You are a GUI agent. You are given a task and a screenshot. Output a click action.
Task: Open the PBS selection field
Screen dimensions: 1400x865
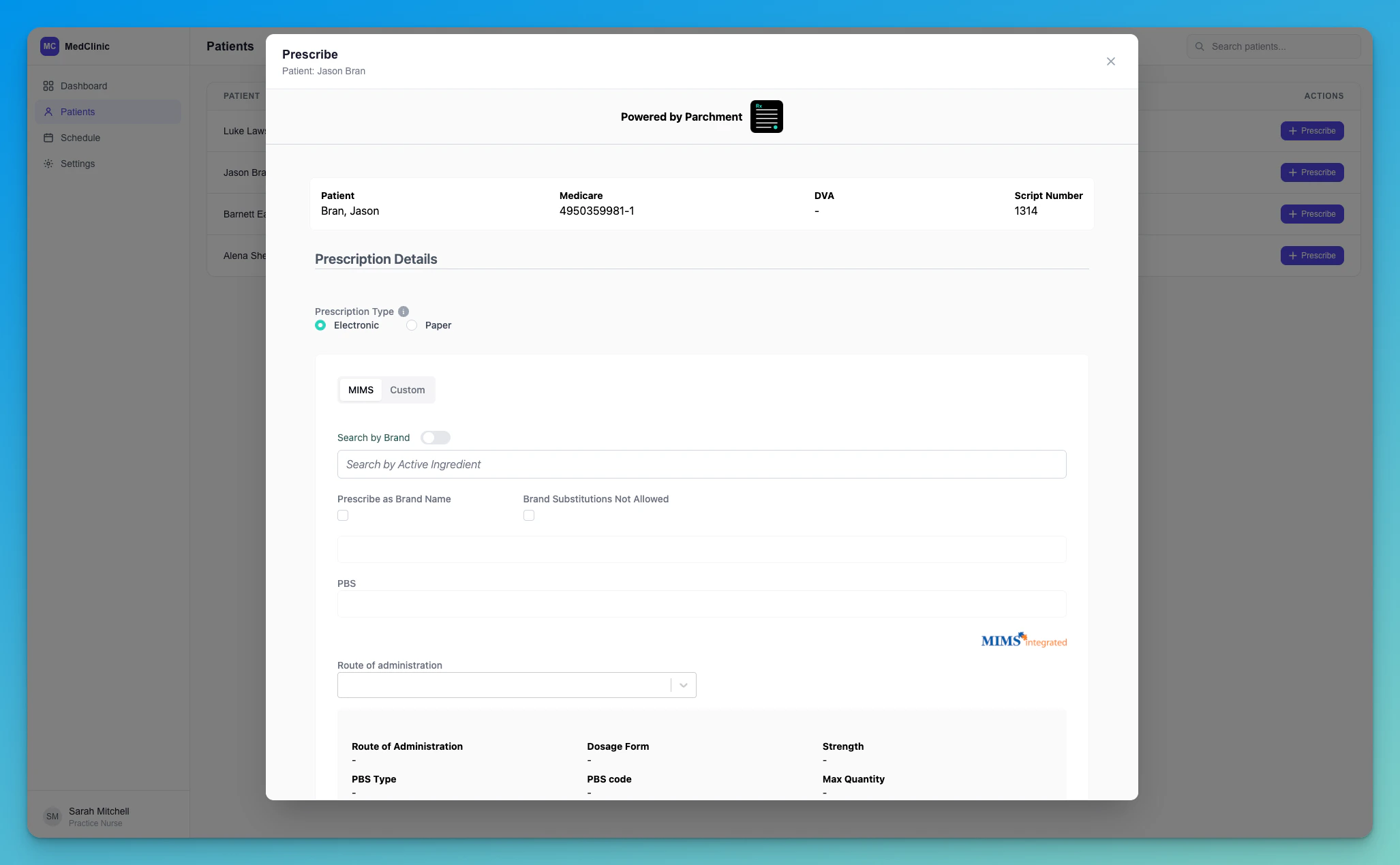[701, 604]
